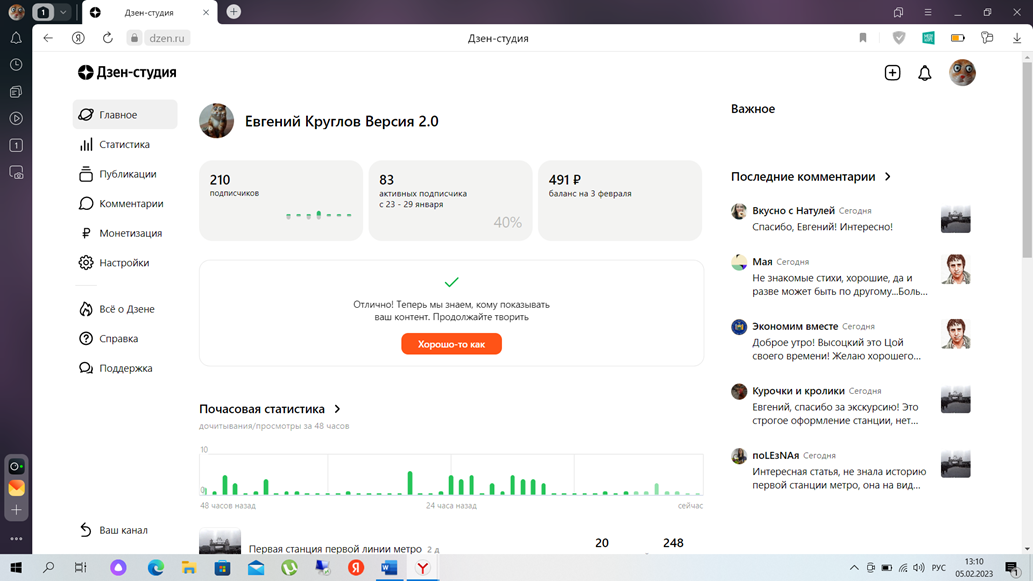1033x581 pixels.
Task: Open the browser sidebar video play icon
Action: [16, 119]
